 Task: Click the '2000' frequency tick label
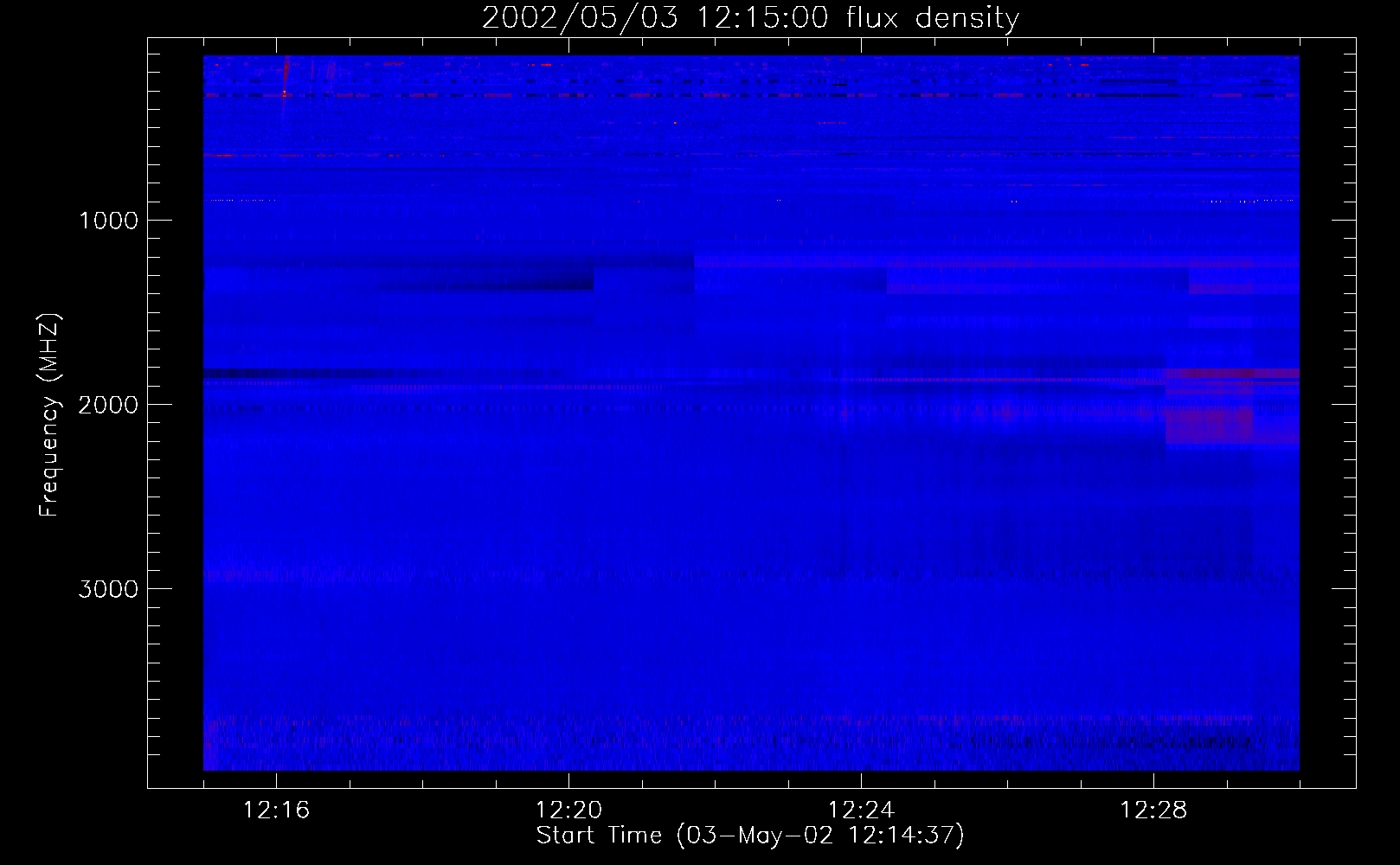coord(108,405)
